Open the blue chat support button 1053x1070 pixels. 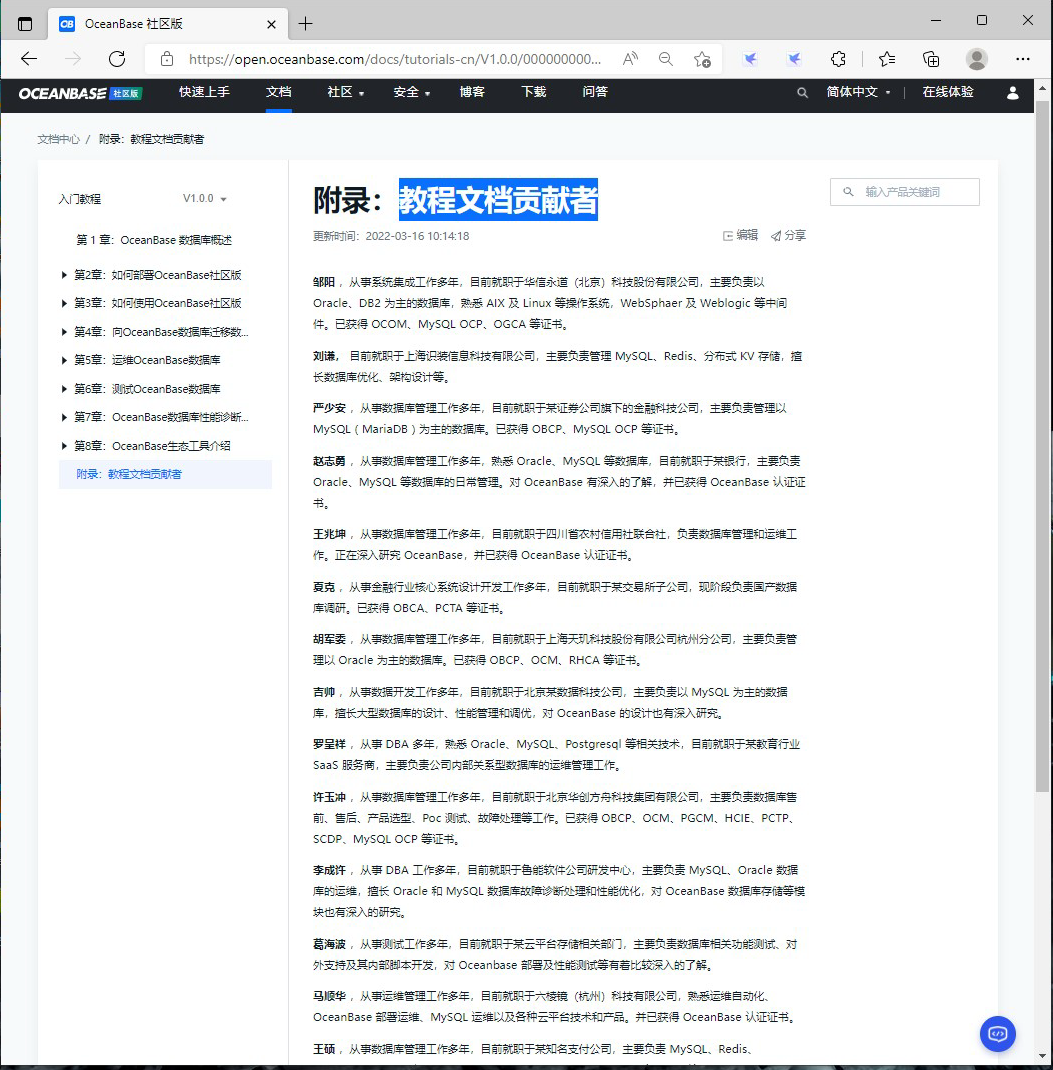(998, 1034)
